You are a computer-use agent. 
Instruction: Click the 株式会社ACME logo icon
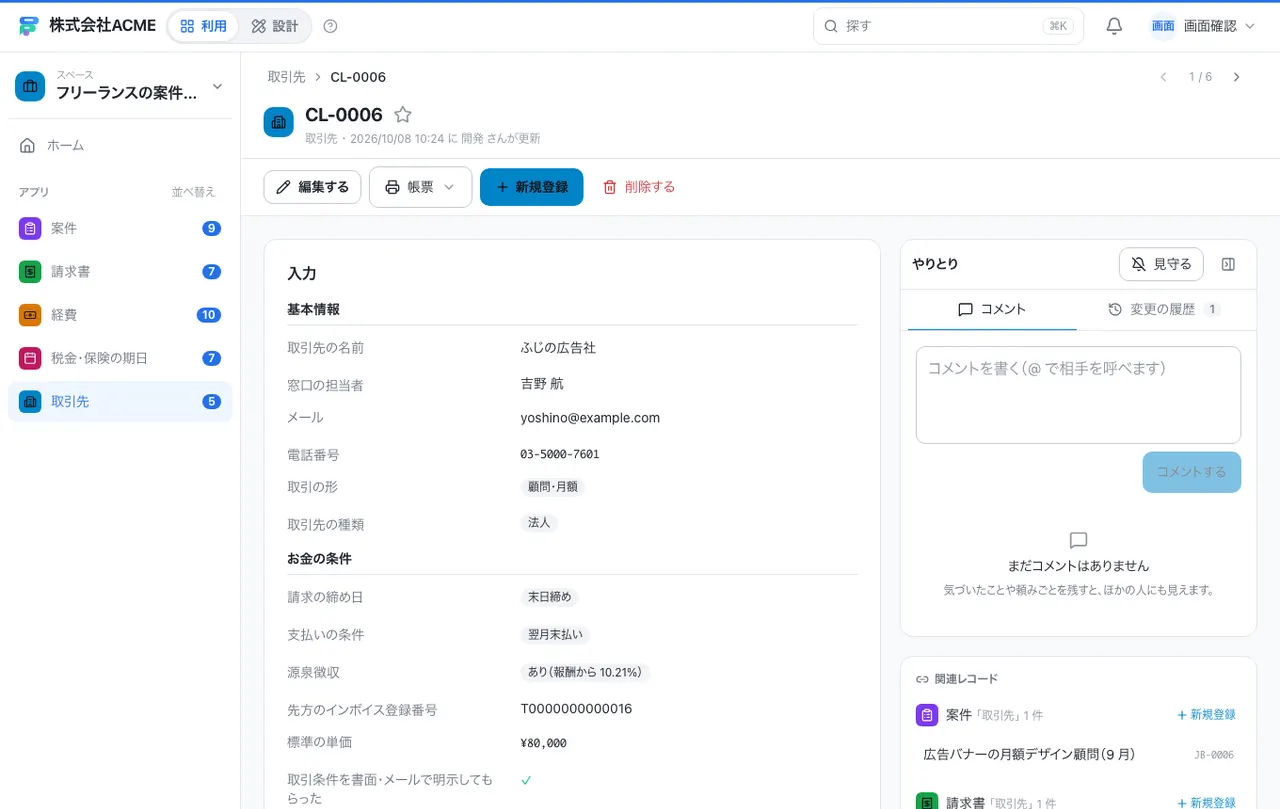point(29,26)
